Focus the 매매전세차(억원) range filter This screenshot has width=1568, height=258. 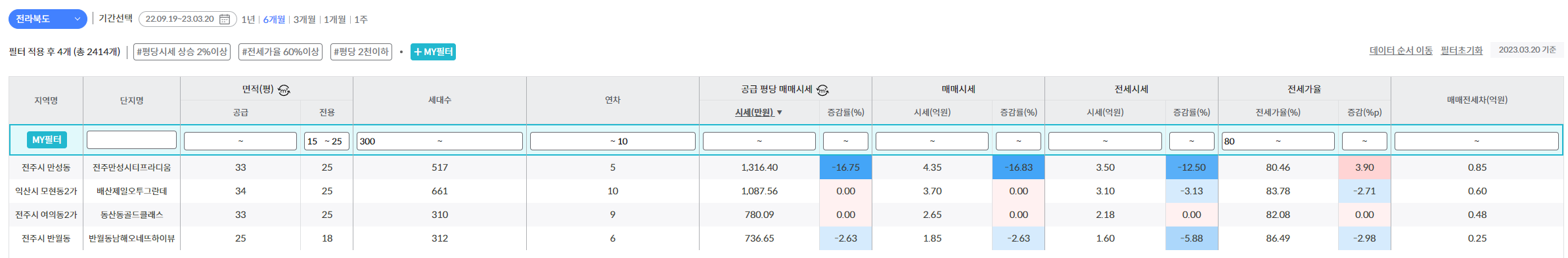(x=1477, y=141)
